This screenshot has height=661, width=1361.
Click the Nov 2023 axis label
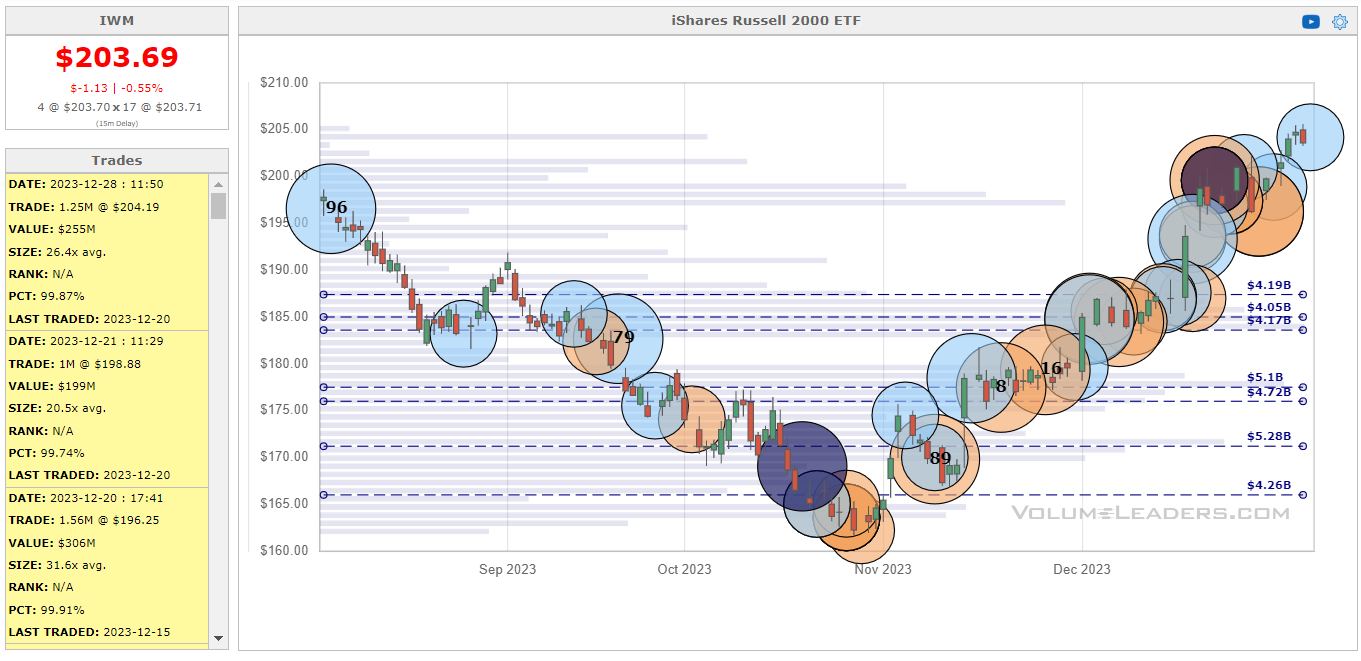[x=883, y=569]
